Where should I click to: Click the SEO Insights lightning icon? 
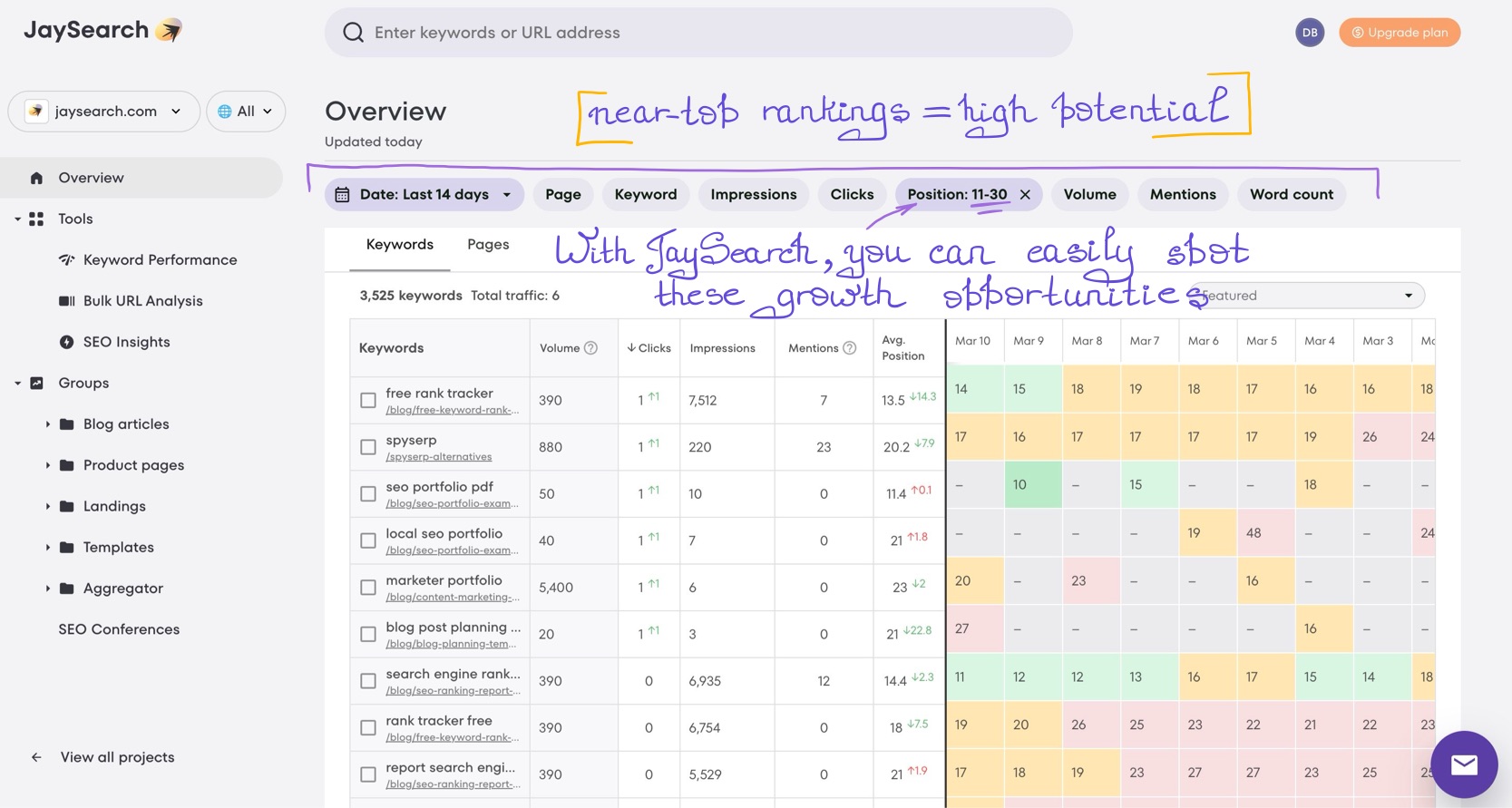66,342
